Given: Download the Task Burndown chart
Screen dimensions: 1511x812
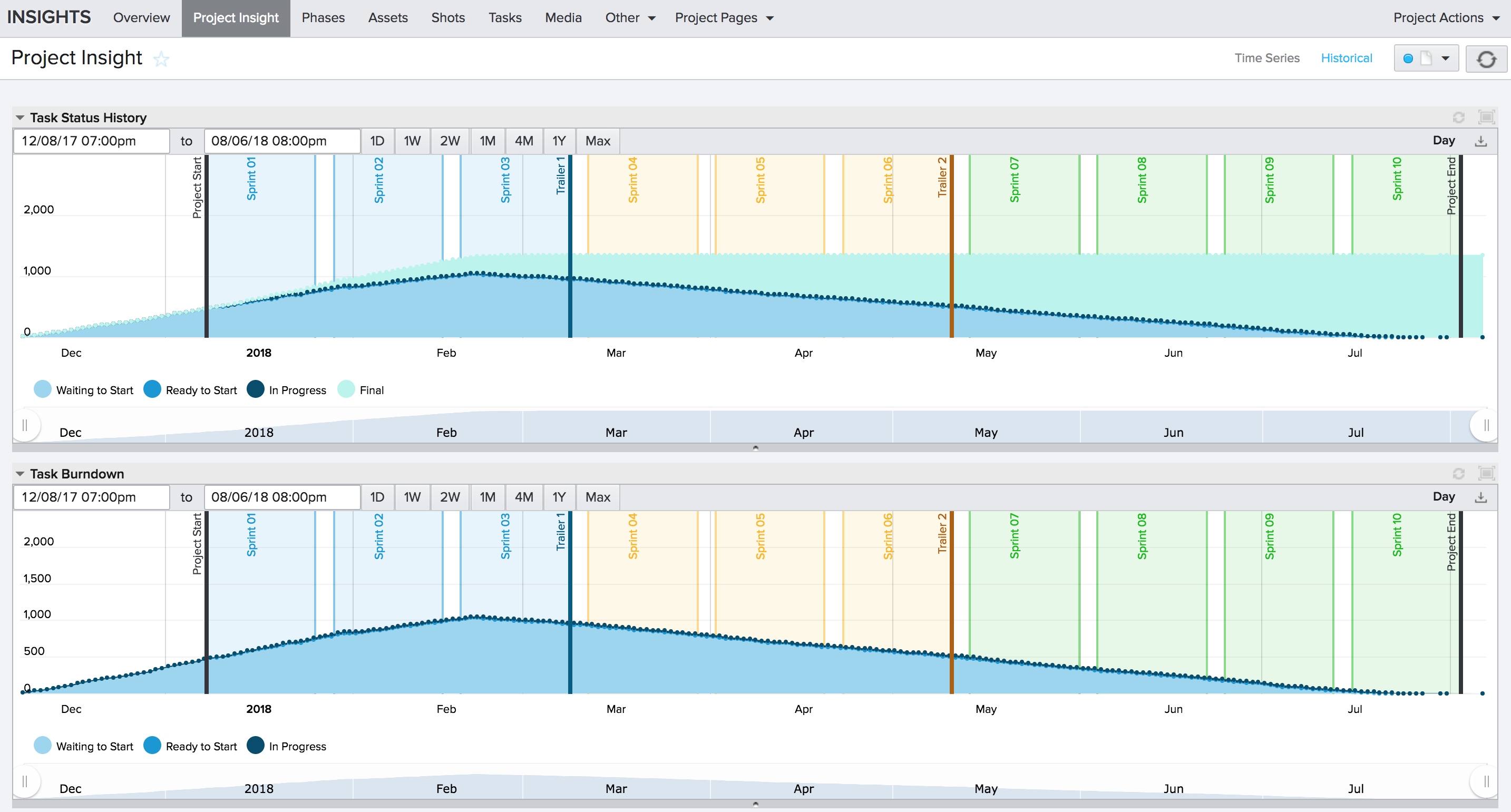Looking at the screenshot, I should click(1480, 497).
